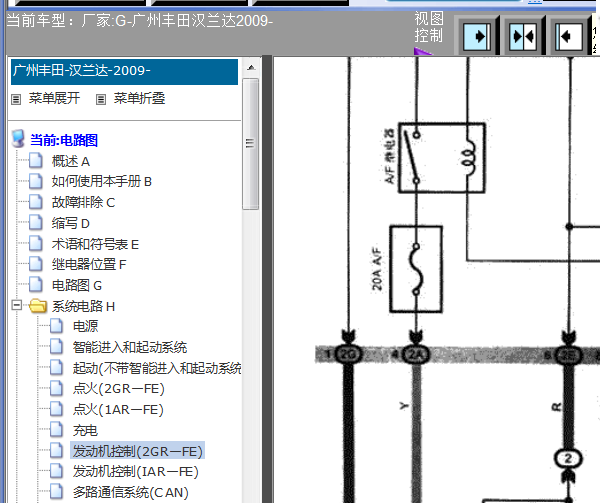Click the page icon for 电路图 G

(36, 285)
